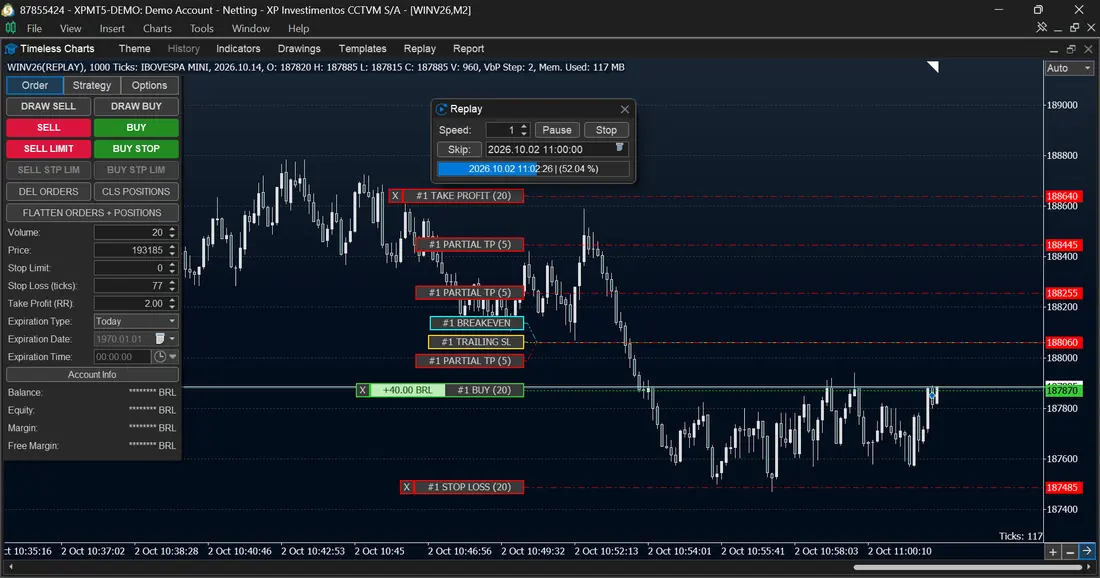Image resolution: width=1100 pixels, height=578 pixels.
Task: Select the #1 TRAILING SL label
Action: coord(476,342)
